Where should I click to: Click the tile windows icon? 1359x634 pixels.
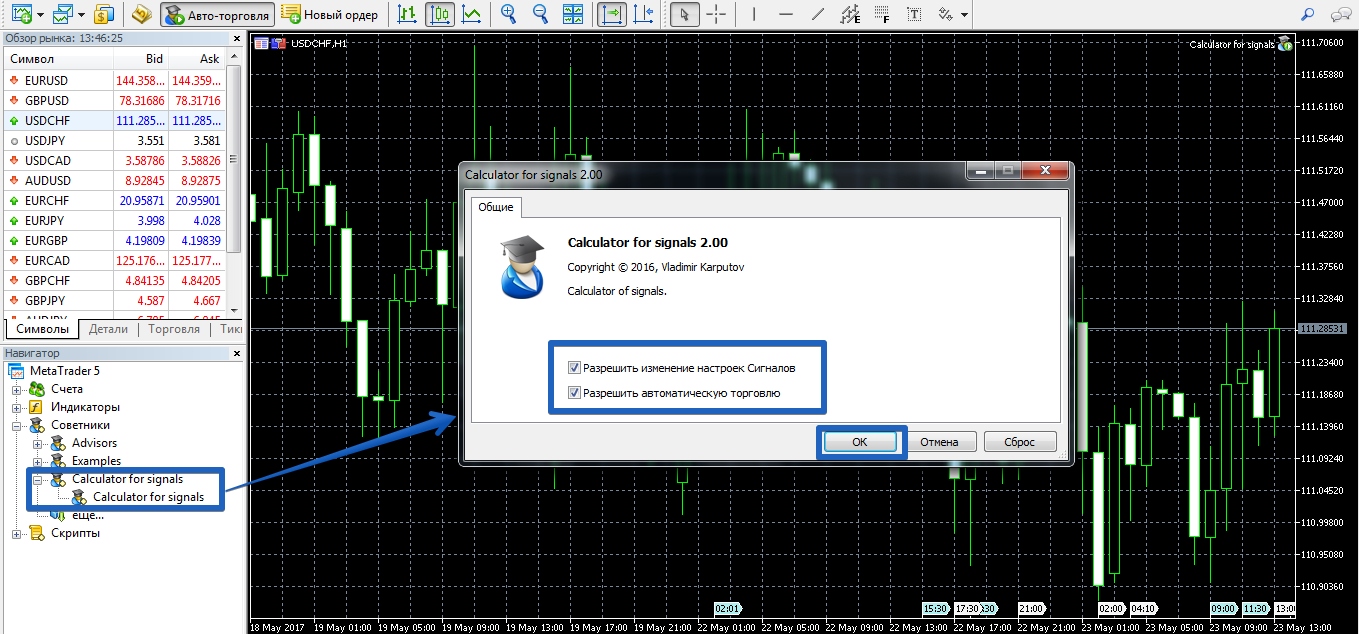[x=573, y=14]
